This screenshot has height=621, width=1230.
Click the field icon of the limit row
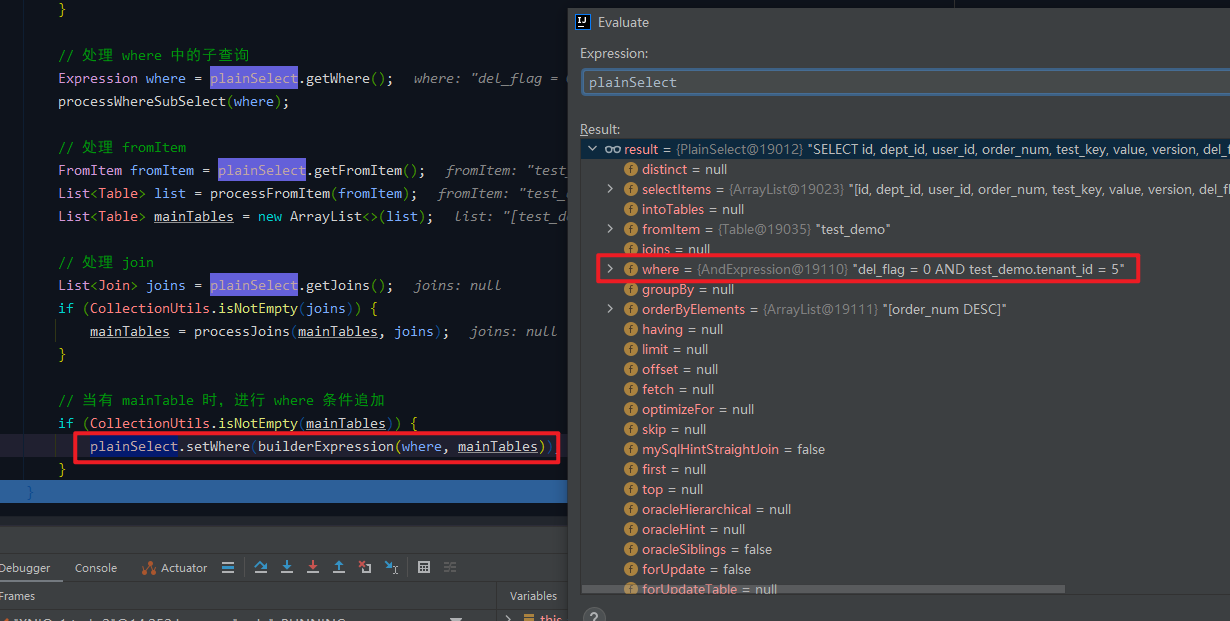point(631,349)
